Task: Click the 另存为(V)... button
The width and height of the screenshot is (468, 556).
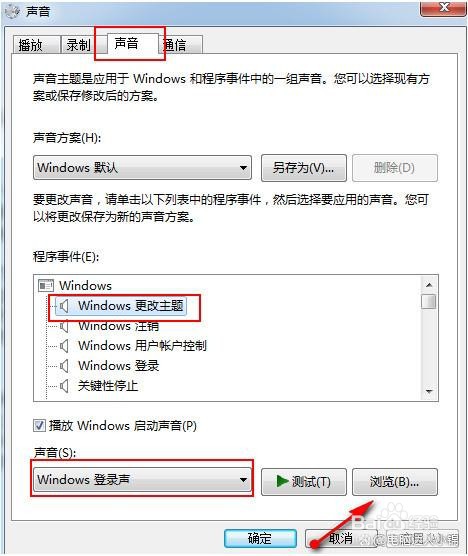Action: click(304, 168)
